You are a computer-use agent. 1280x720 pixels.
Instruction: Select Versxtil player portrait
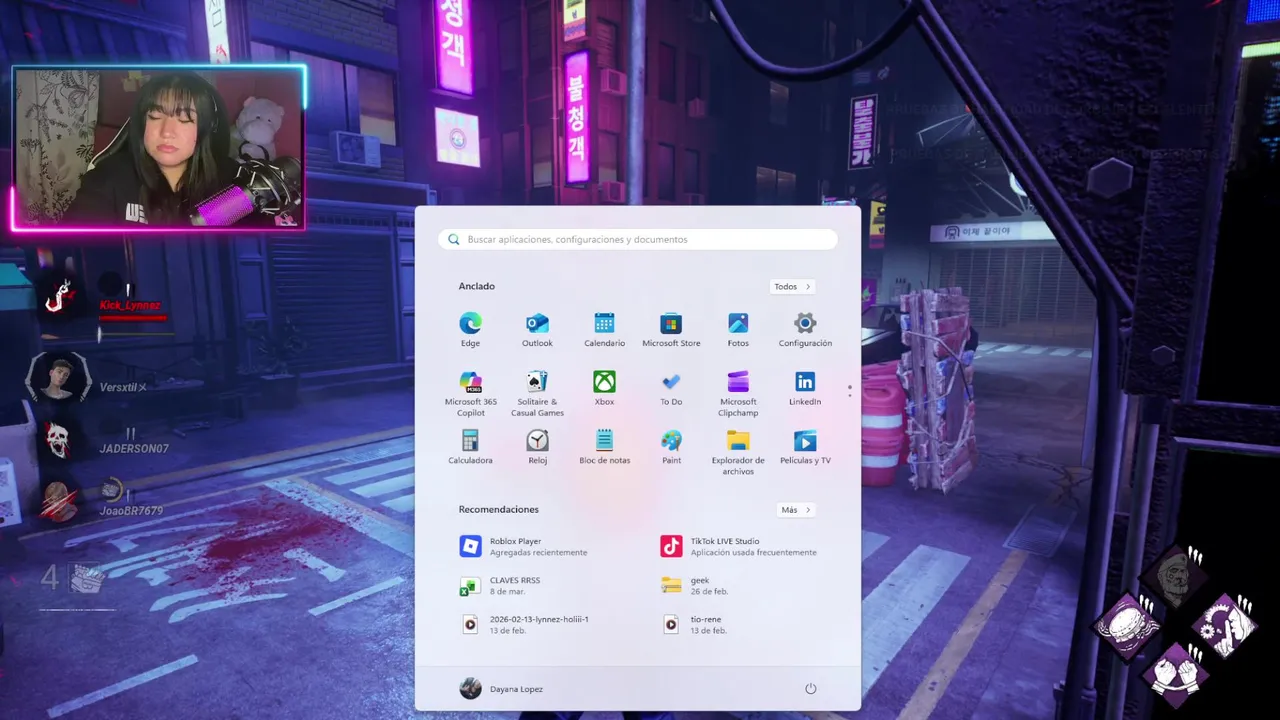pyautogui.click(x=57, y=379)
